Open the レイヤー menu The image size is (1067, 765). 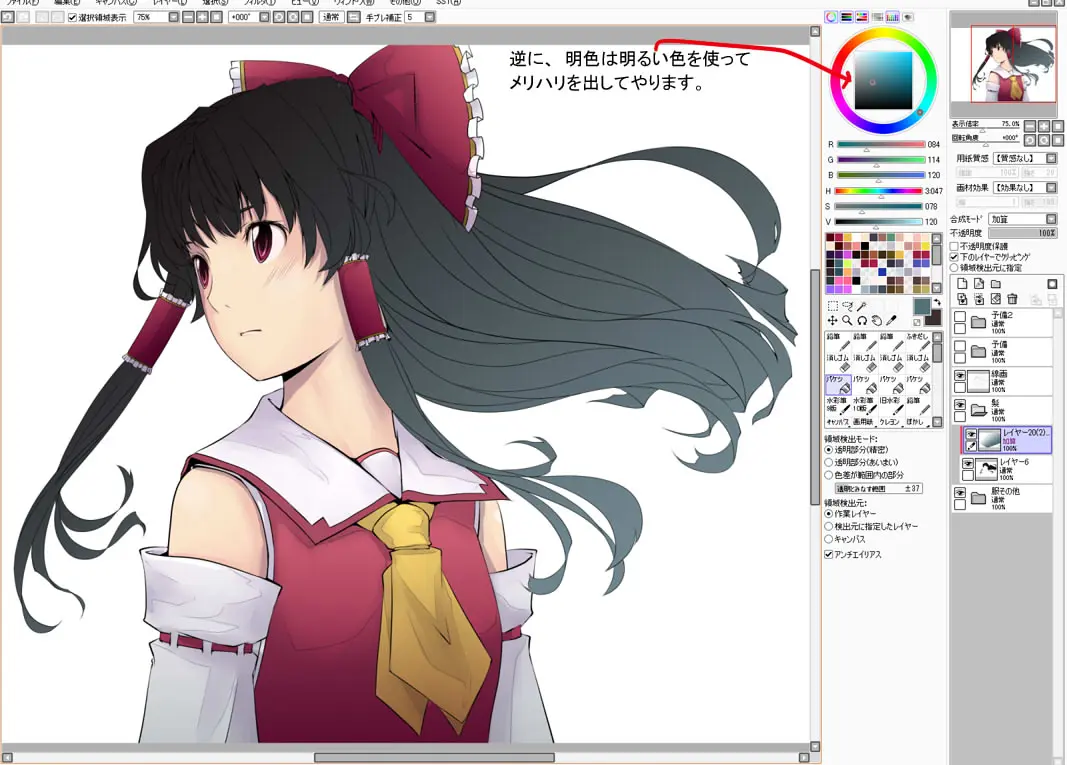coord(169,3)
